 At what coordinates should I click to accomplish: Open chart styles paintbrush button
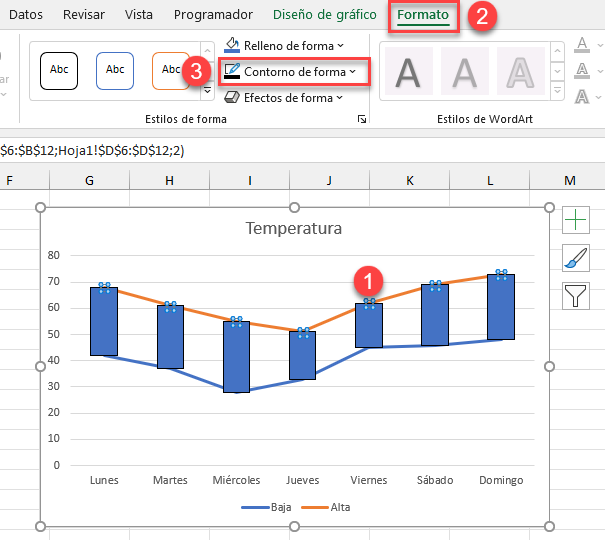click(x=576, y=258)
